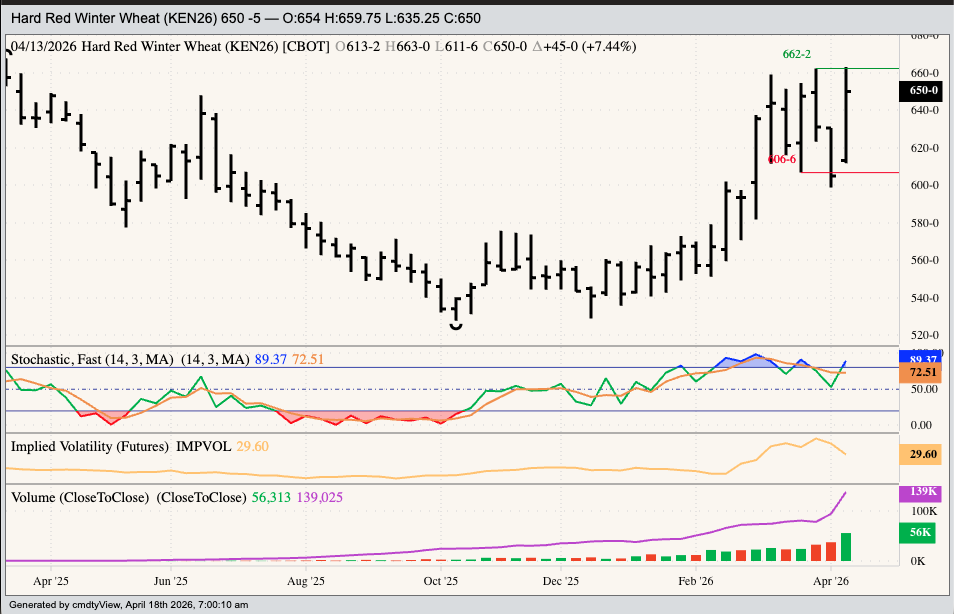Click the 100K volume axis label
The height and width of the screenshot is (614, 954).
coord(924,511)
